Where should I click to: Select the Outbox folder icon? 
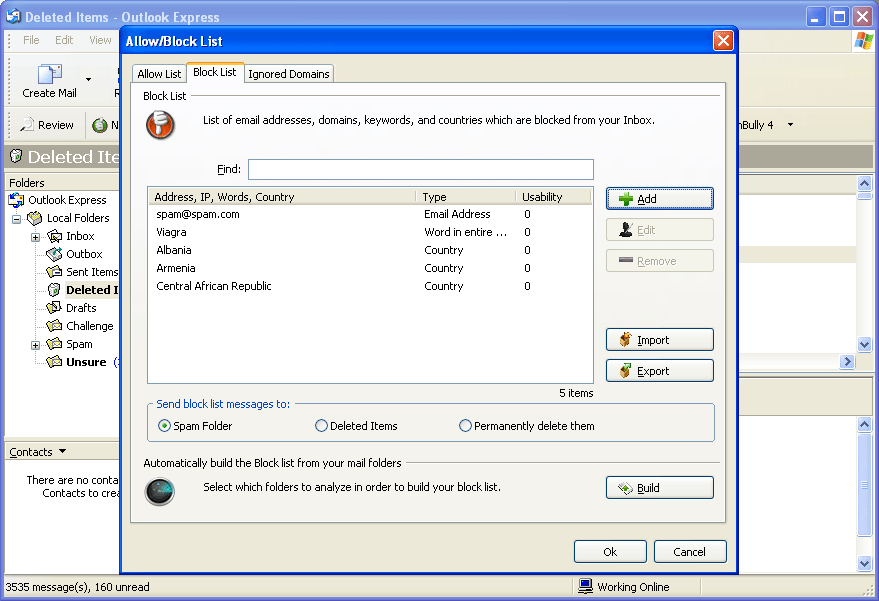tap(54, 254)
